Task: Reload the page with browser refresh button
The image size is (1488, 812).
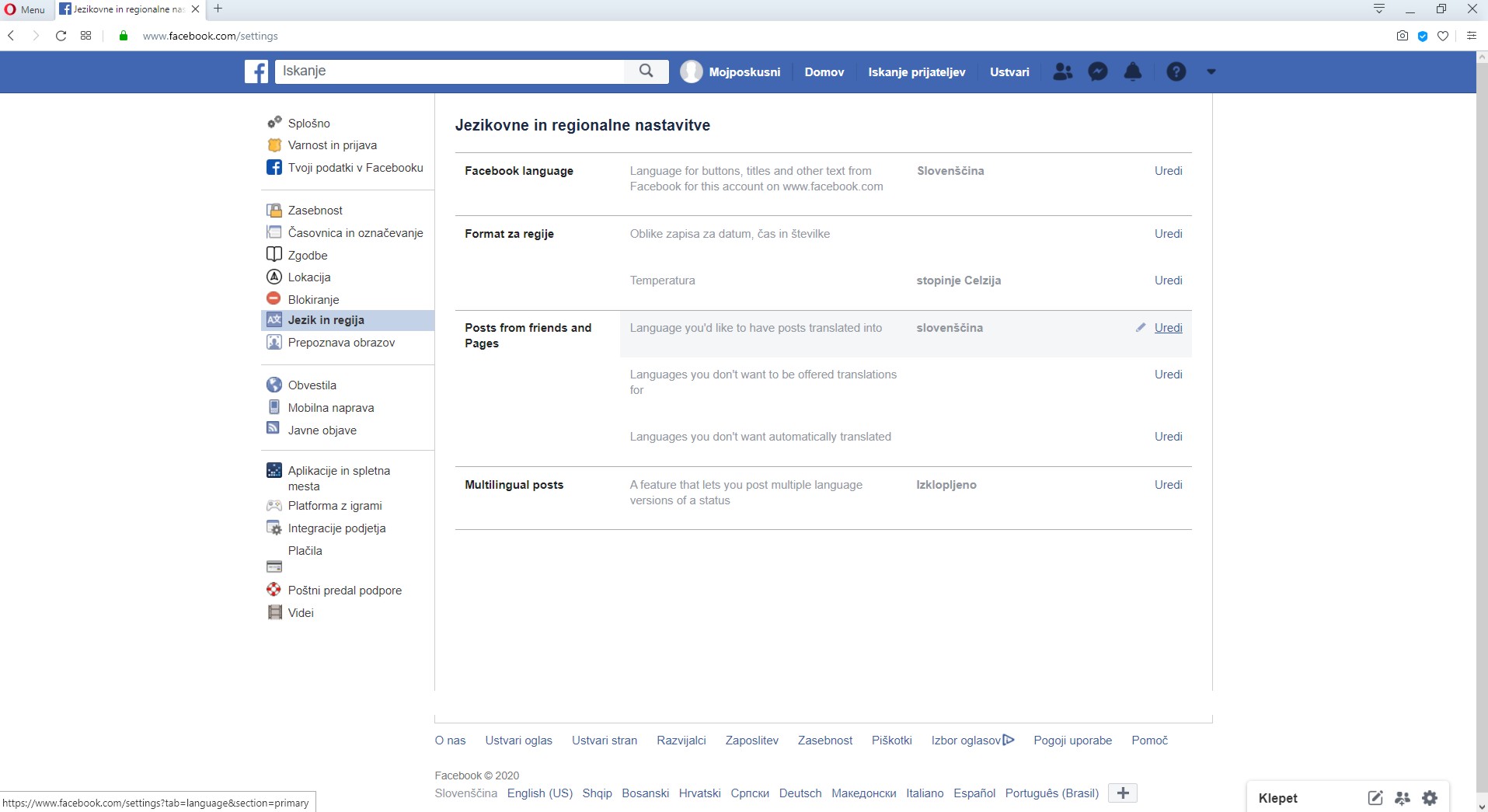Action: point(61,36)
